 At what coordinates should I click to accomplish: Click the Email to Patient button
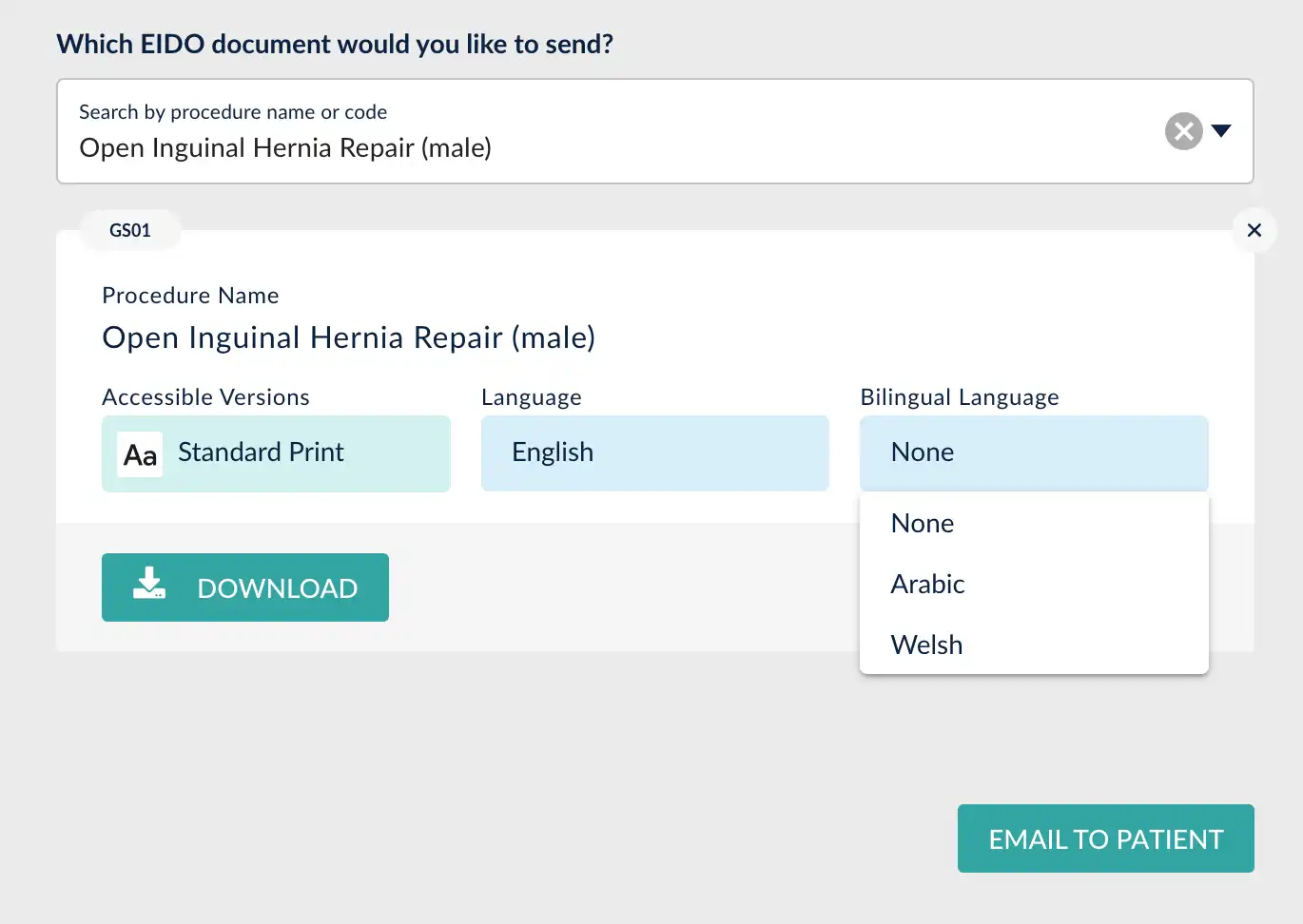click(1106, 838)
